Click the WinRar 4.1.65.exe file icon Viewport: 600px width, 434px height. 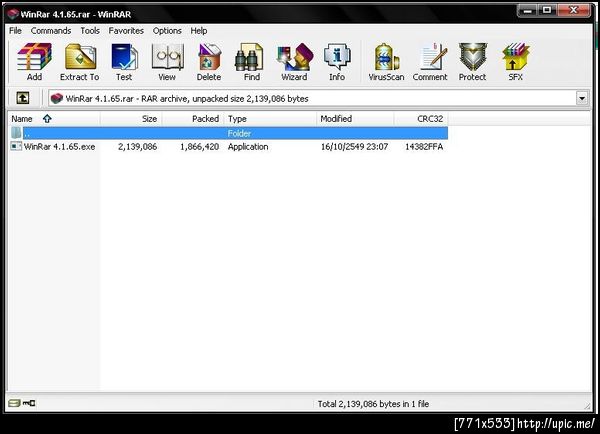(x=16, y=146)
